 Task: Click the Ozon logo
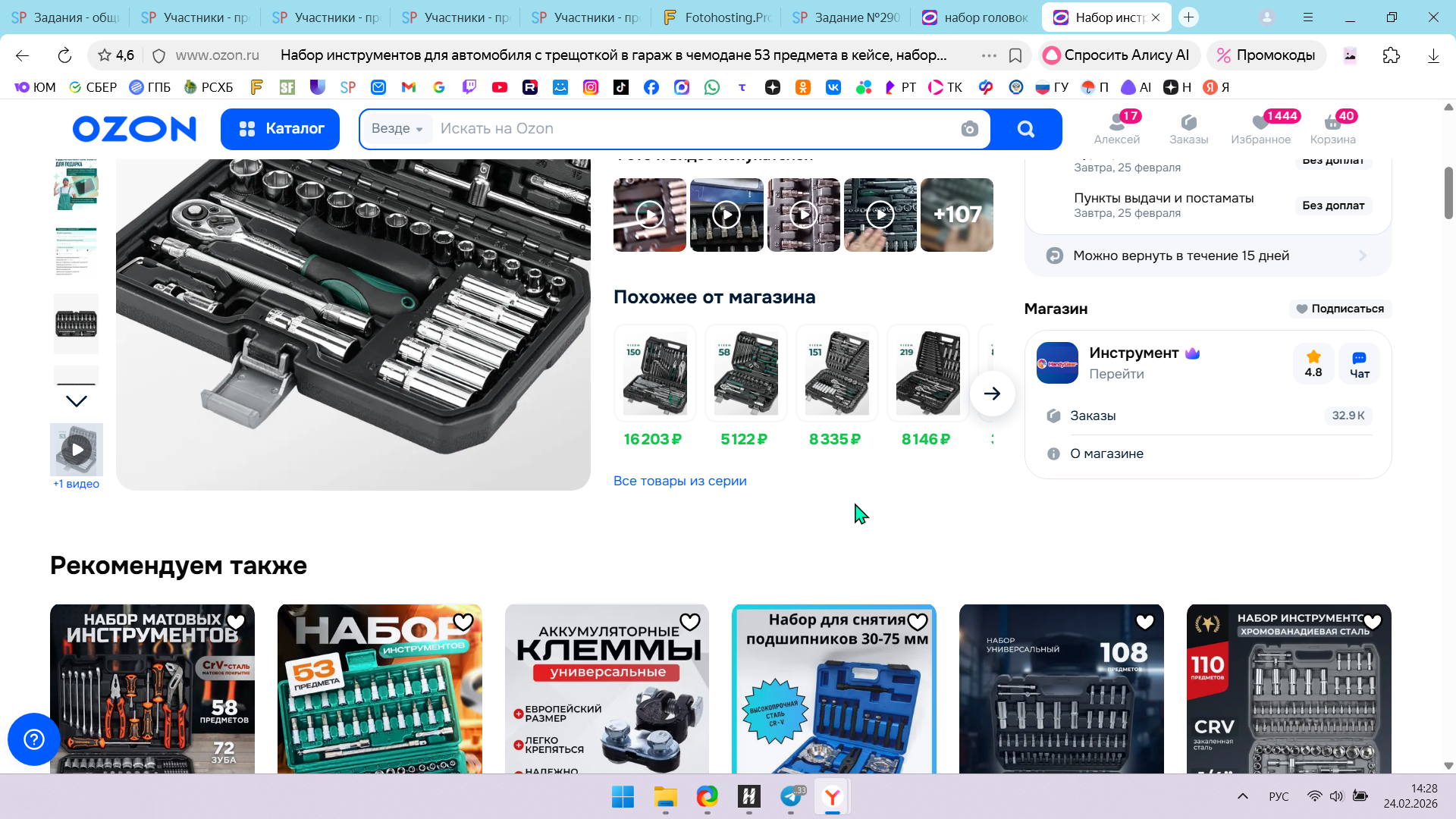[x=134, y=129]
